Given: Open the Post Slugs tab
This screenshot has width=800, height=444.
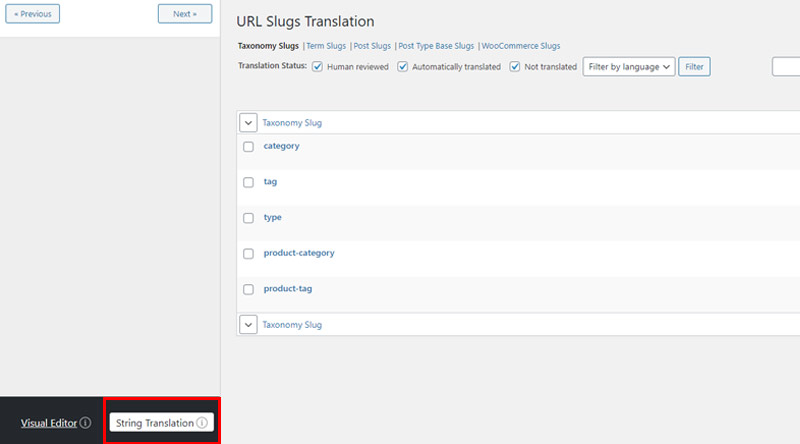Looking at the screenshot, I should [372, 46].
